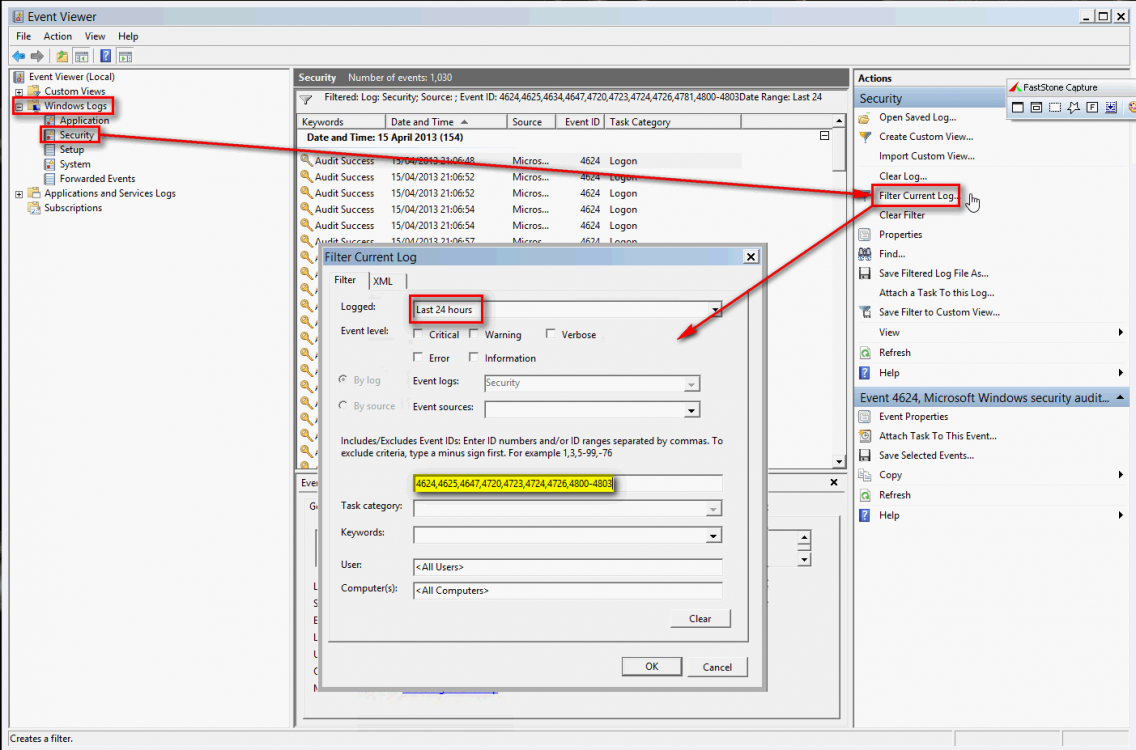Tick the Error event level checkbox

(419, 358)
